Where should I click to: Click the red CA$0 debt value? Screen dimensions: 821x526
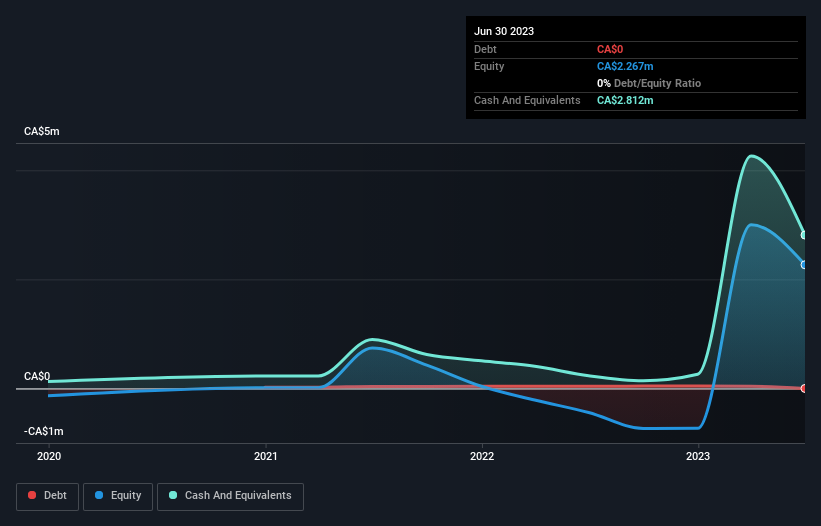pyautogui.click(x=610, y=49)
